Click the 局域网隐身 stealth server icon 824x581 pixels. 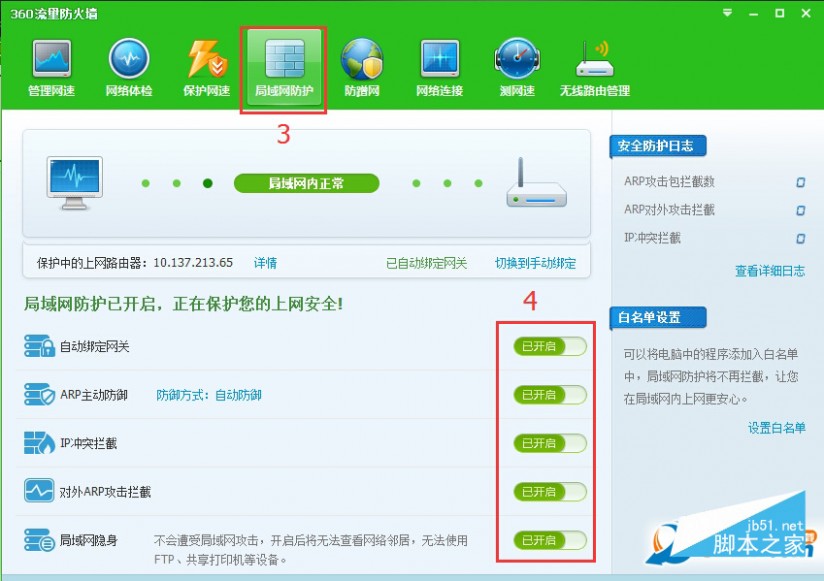coord(39,540)
